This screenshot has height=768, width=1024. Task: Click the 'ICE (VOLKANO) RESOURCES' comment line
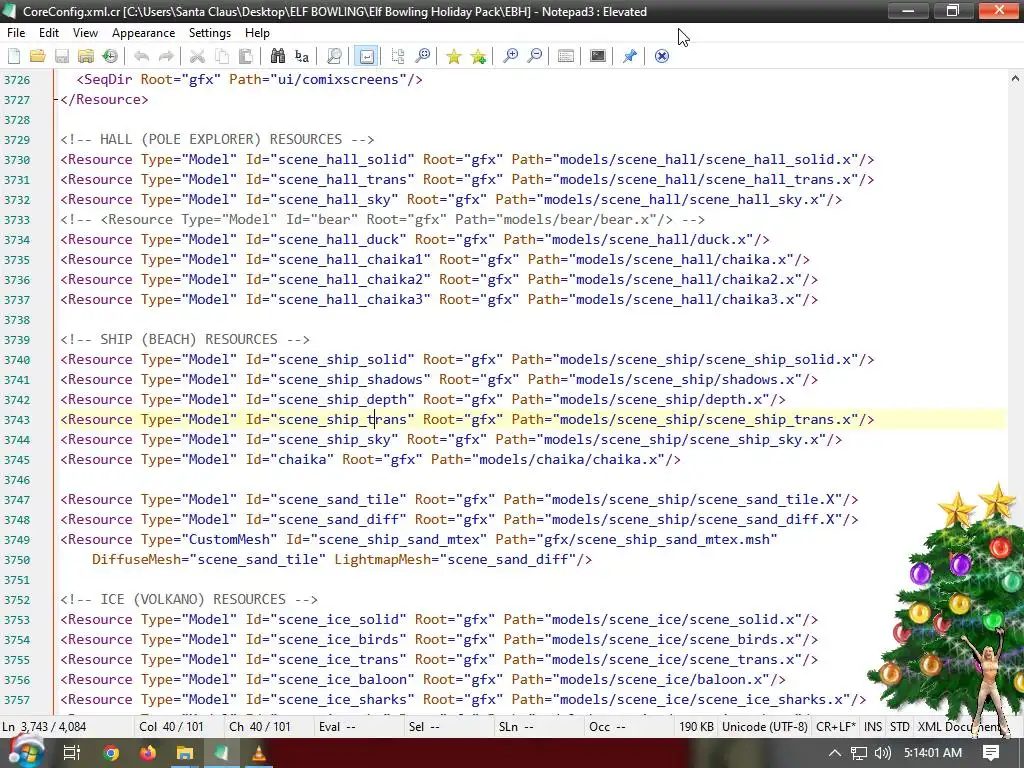click(x=189, y=599)
